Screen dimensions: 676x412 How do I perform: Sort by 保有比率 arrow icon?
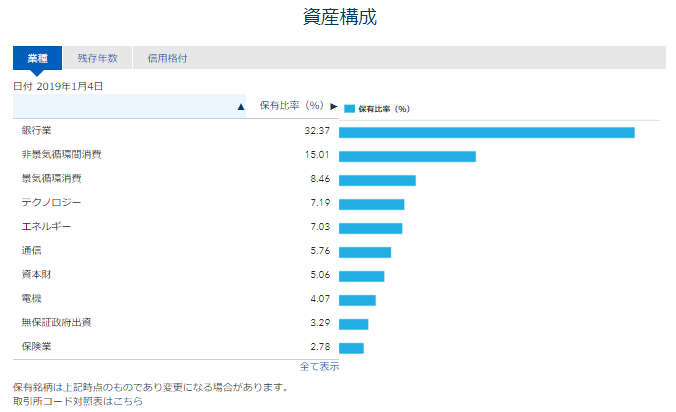tap(334, 106)
